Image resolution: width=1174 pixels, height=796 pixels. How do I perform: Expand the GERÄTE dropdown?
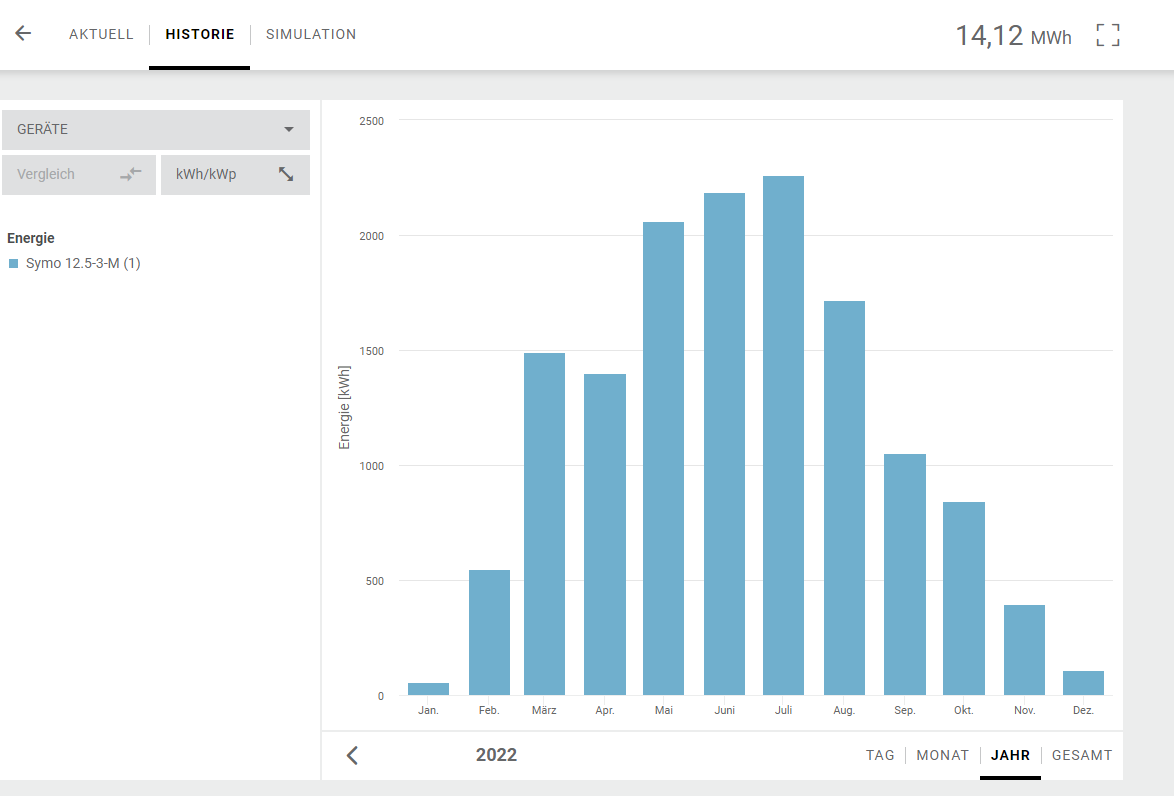(x=155, y=130)
